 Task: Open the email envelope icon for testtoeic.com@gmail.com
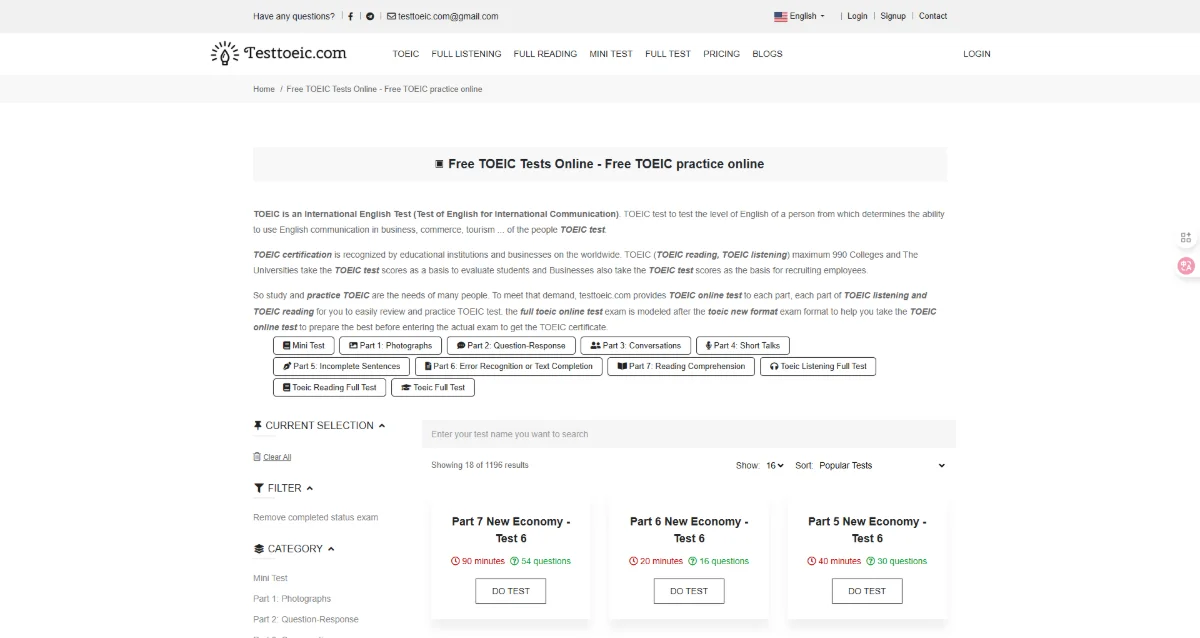point(391,16)
